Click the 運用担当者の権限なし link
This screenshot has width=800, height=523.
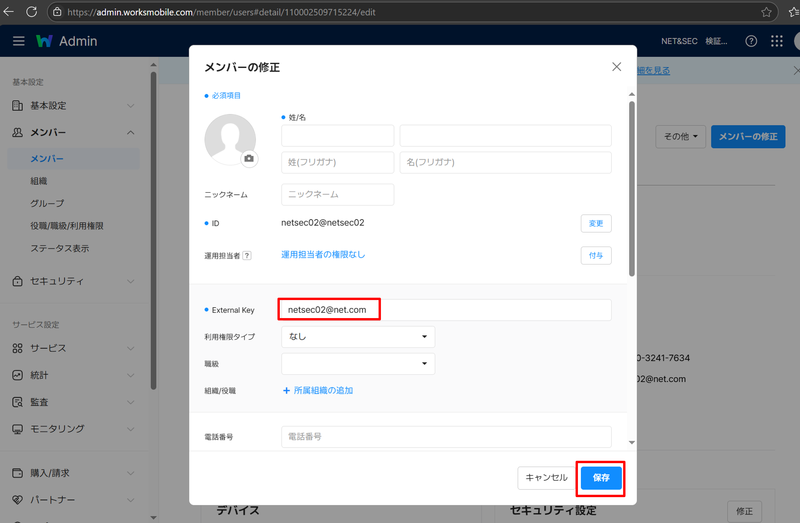[x=323, y=255]
